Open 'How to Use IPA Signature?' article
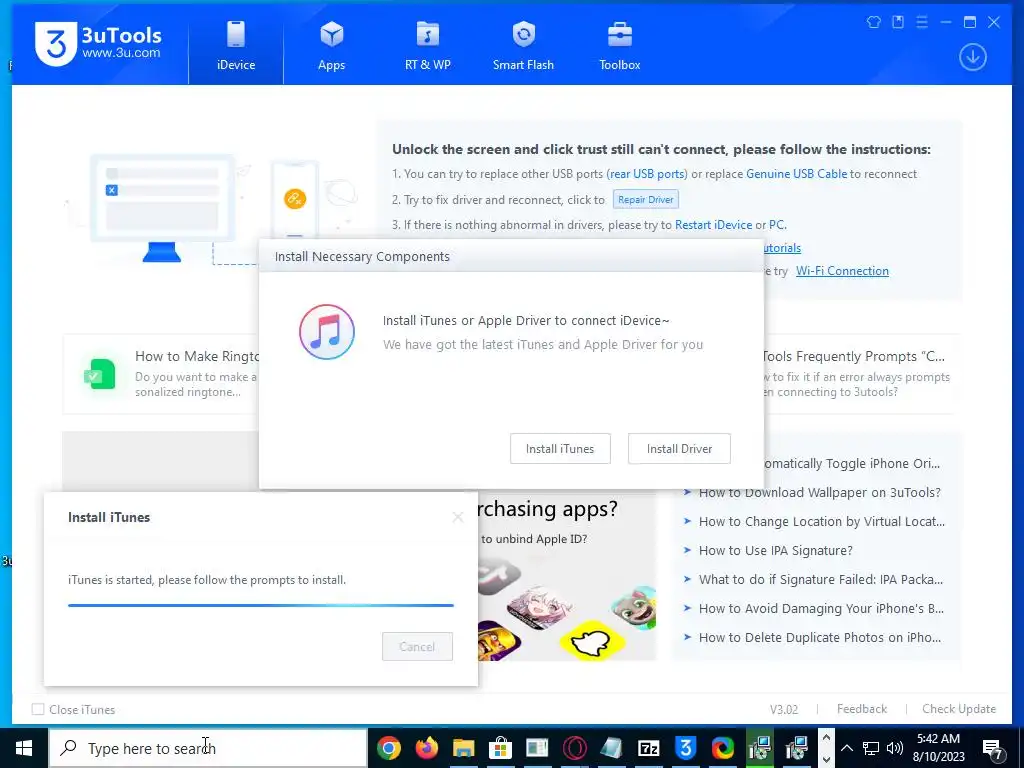The image size is (1024, 768). coord(775,551)
